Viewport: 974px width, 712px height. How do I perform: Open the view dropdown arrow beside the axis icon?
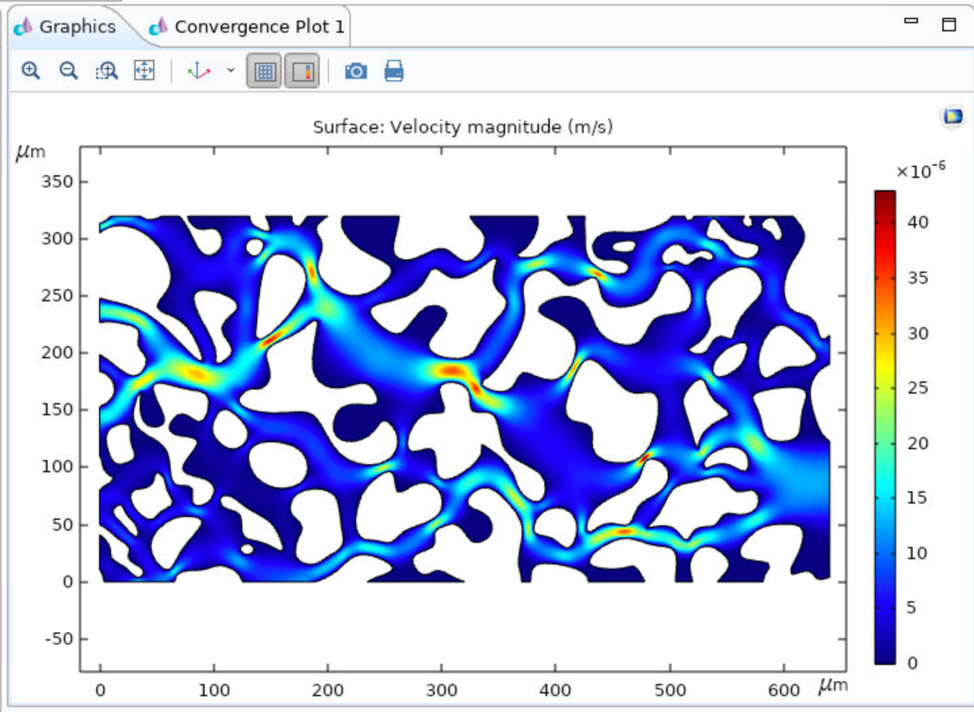(231, 71)
